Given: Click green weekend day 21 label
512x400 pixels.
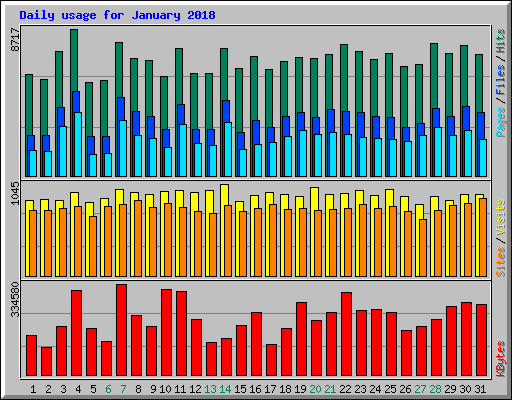Looking at the screenshot, I should 330,389.
